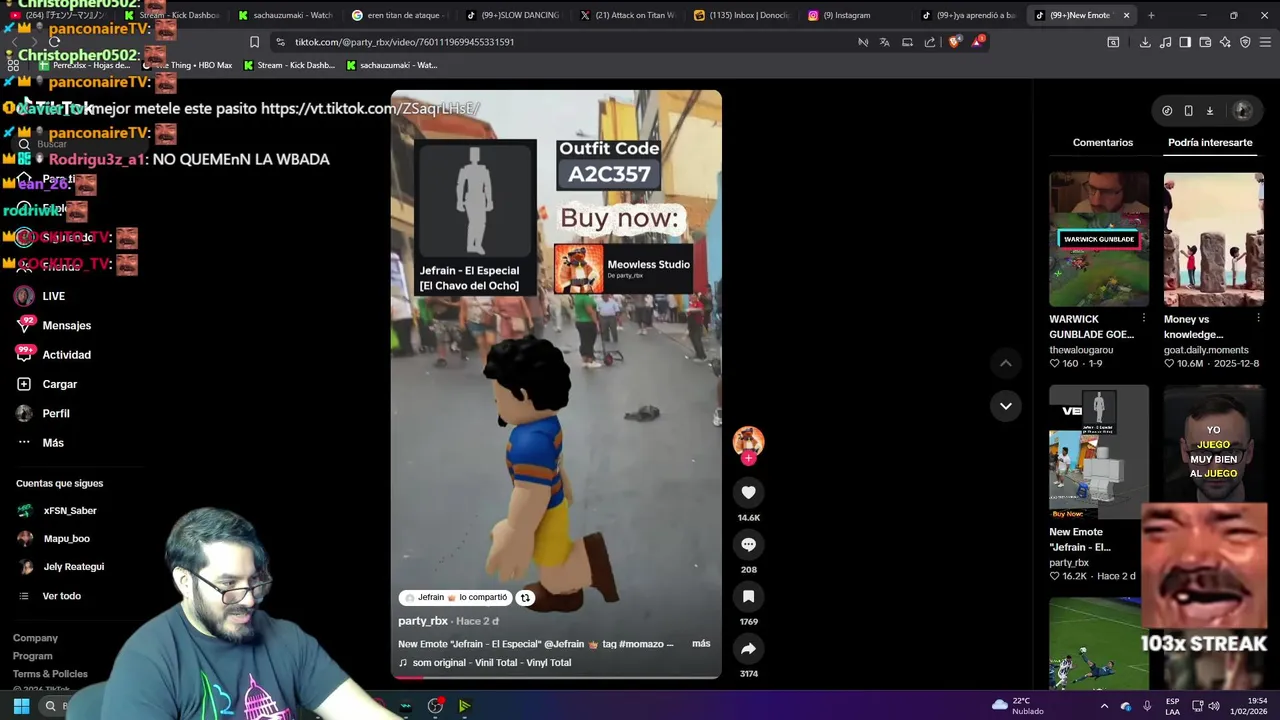Open the profile avatar in the top pill
The width and height of the screenshot is (1280, 720).
1242,111
